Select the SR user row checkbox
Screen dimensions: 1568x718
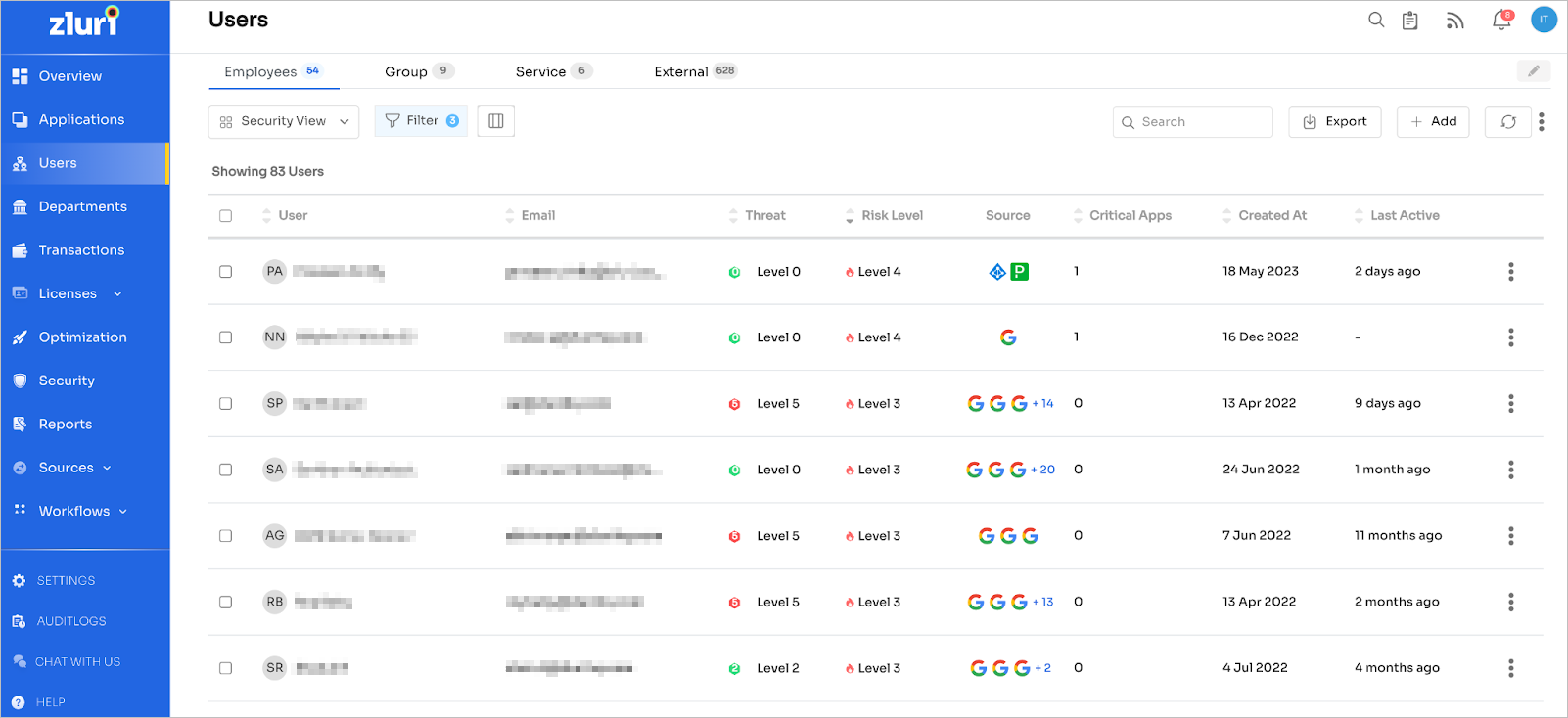click(x=226, y=668)
